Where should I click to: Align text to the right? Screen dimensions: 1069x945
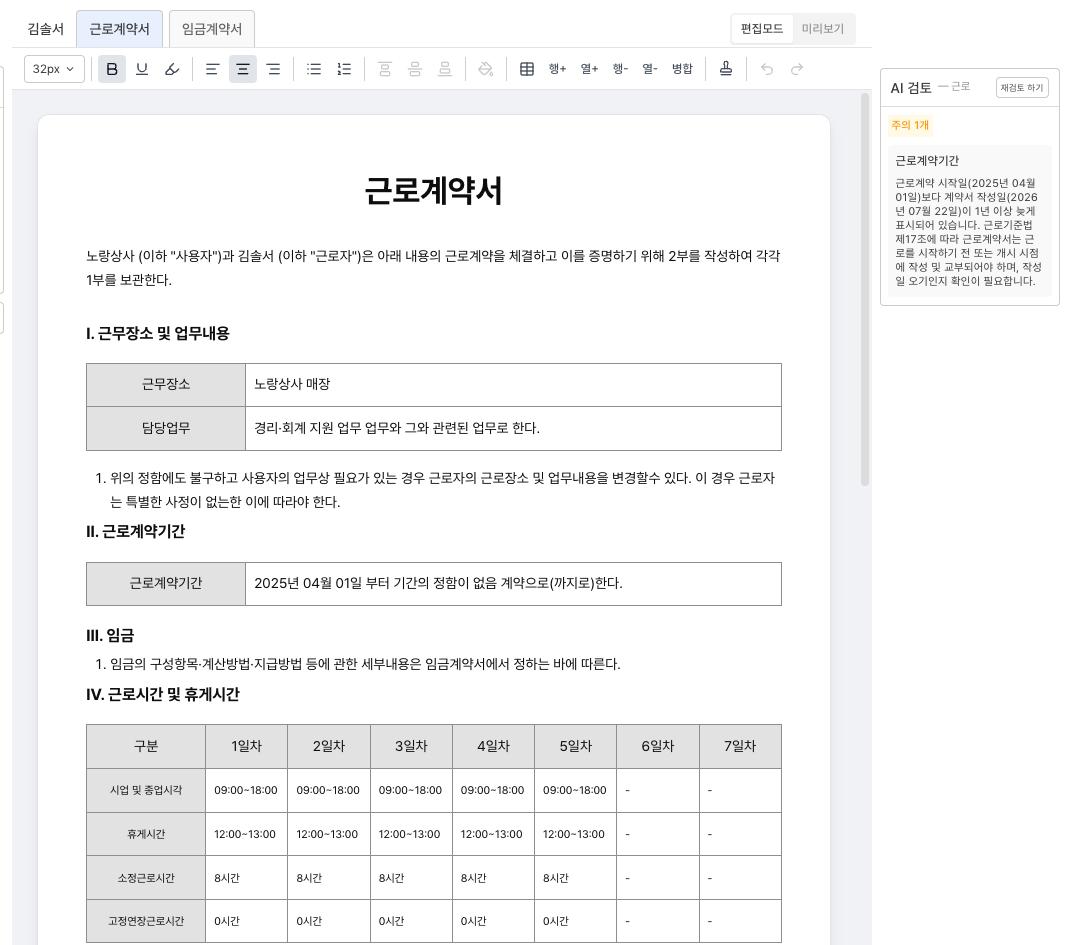coord(273,69)
